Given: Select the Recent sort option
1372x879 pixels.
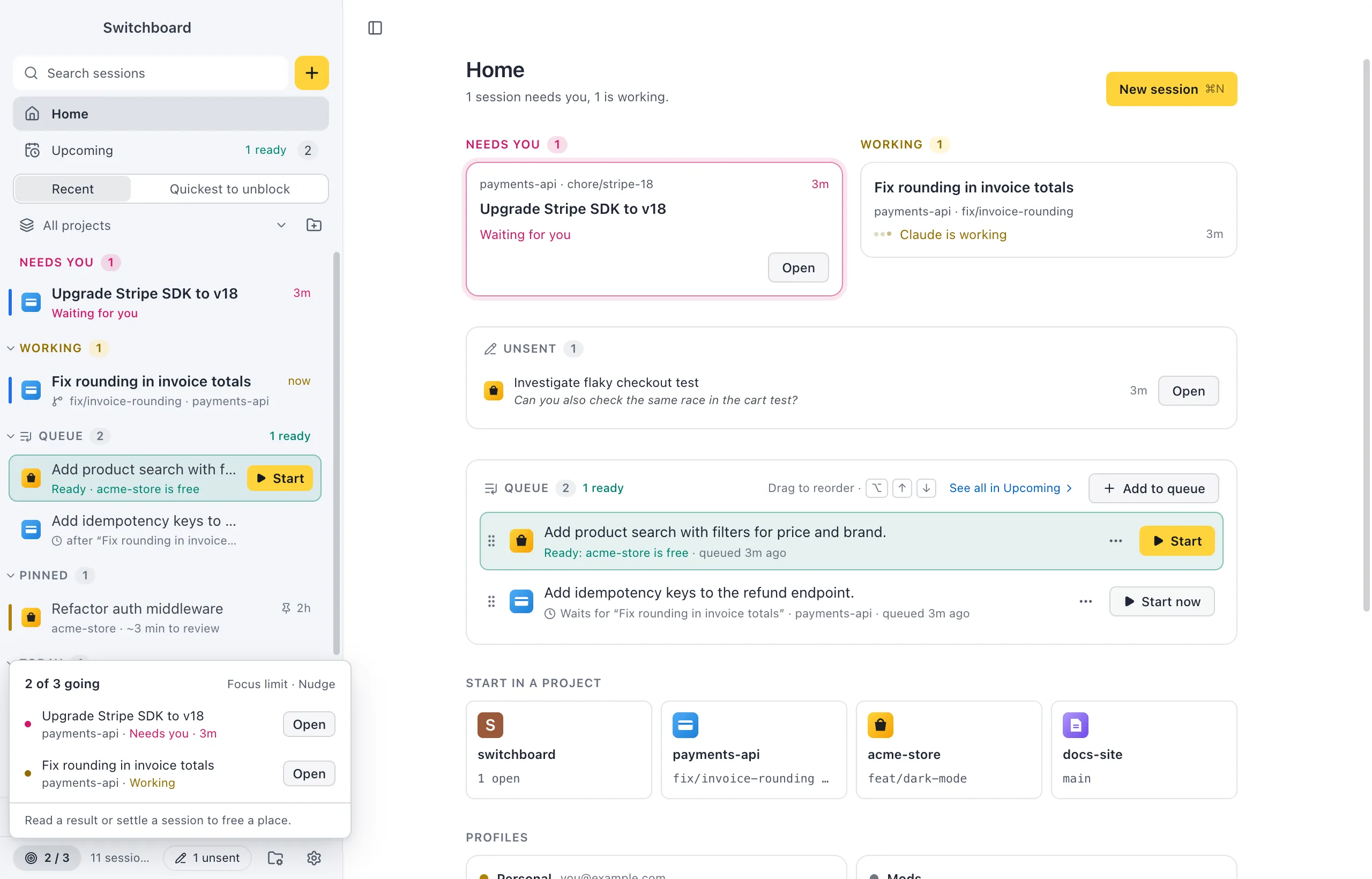Looking at the screenshot, I should (72, 188).
